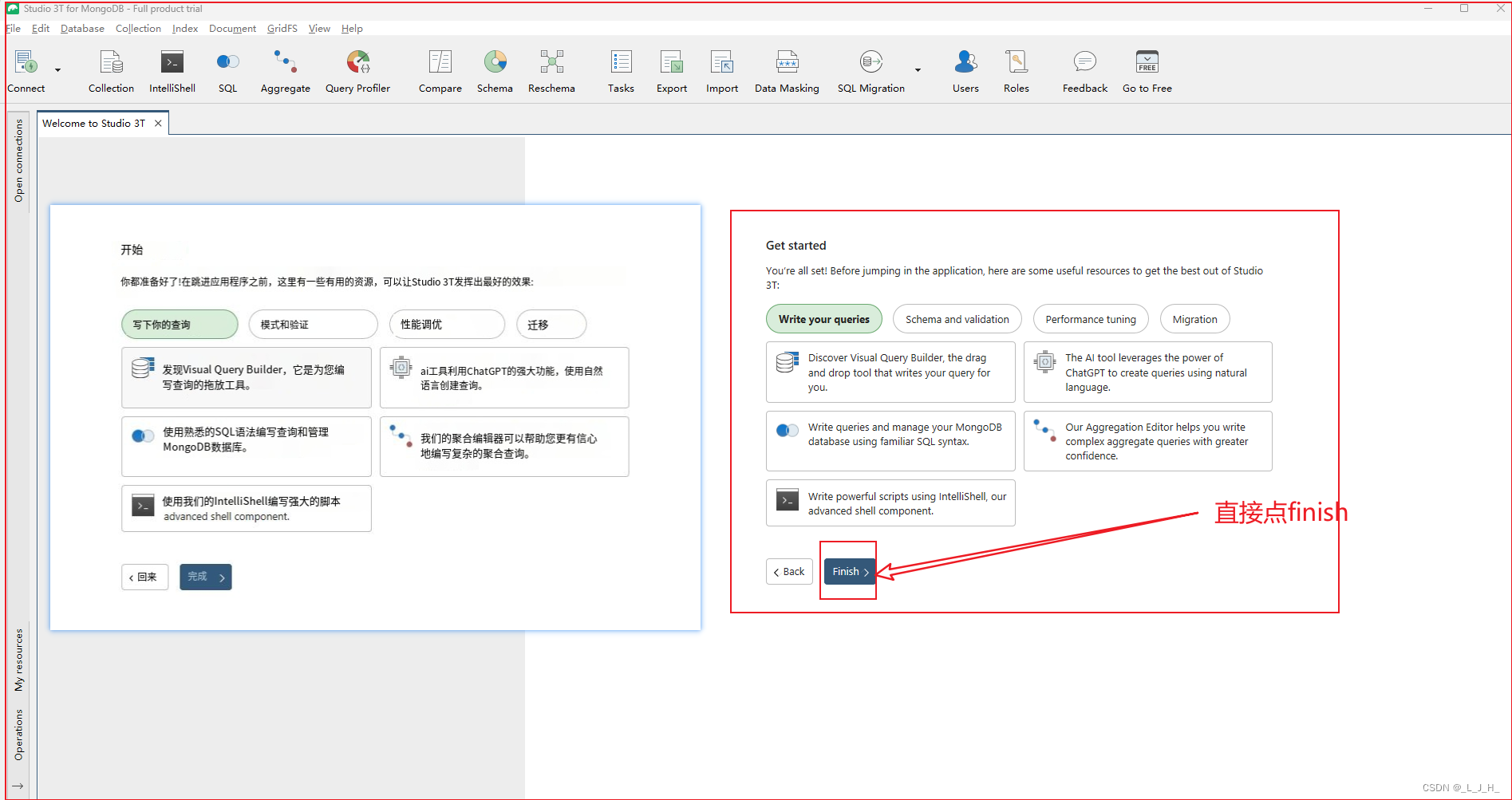Expand the left sidebar using bottom arrow

click(x=18, y=786)
